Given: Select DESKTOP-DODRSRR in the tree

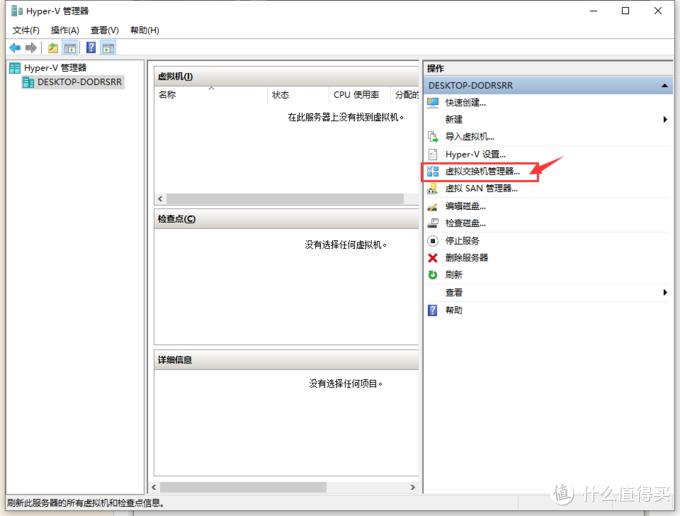Looking at the screenshot, I should (x=79, y=82).
